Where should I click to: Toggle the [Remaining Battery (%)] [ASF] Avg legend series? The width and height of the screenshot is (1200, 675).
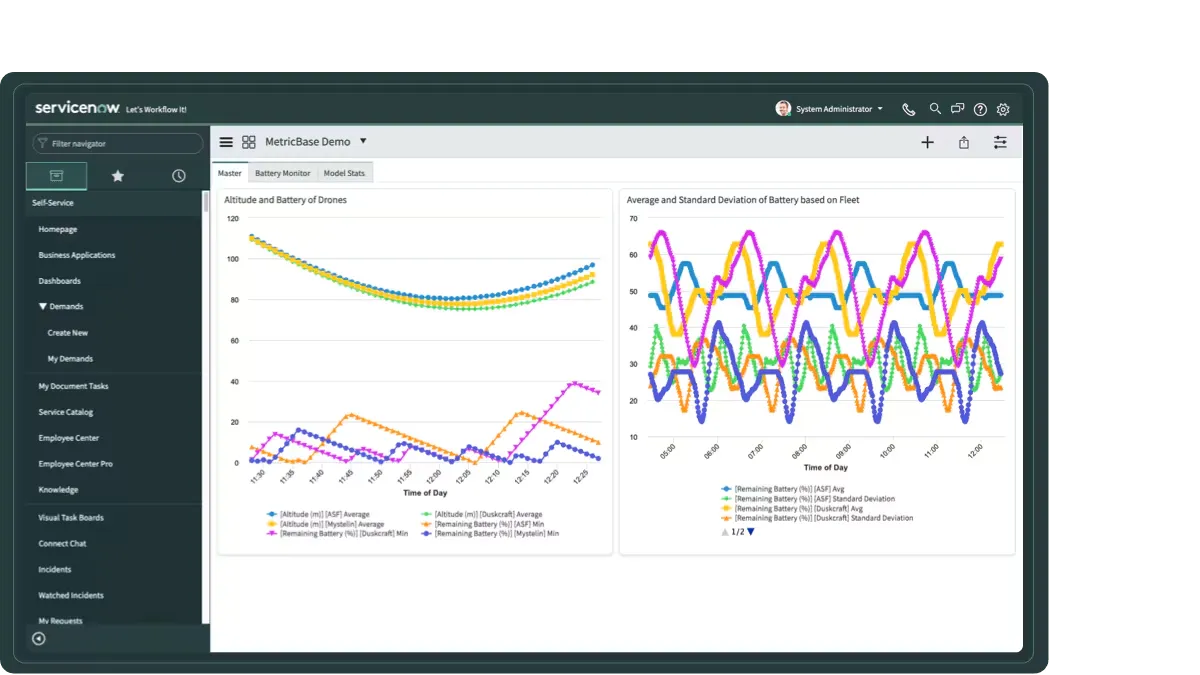[788, 489]
